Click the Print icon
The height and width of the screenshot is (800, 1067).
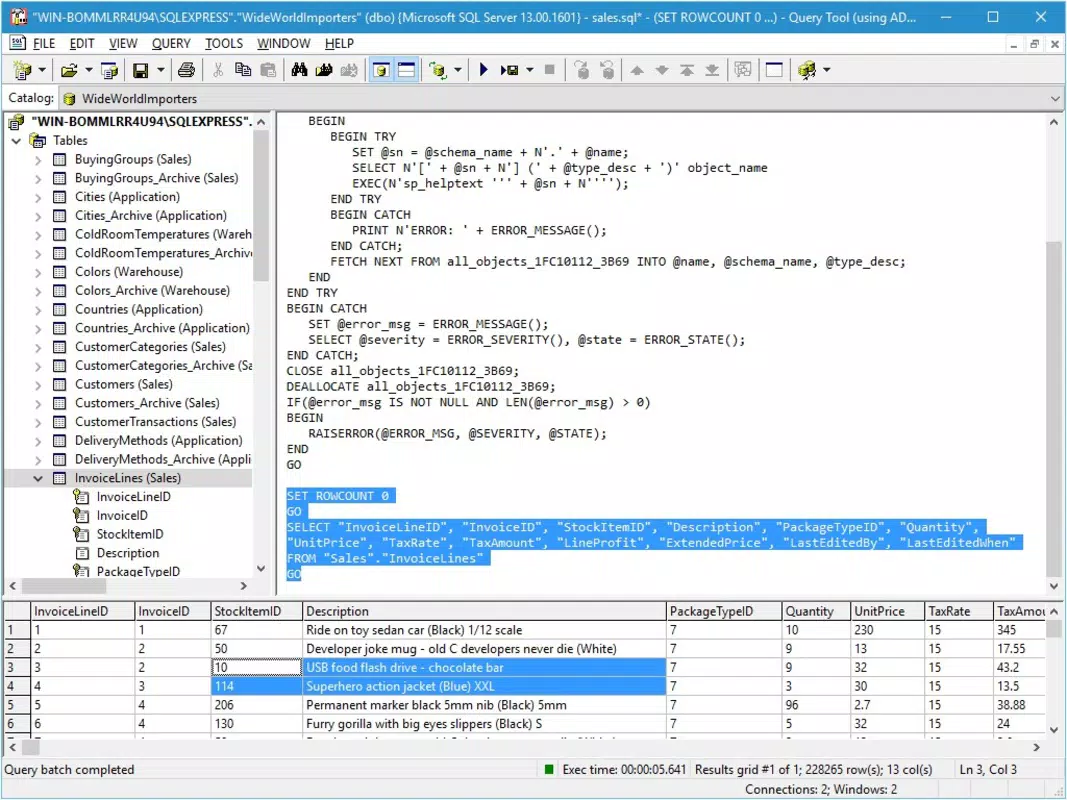point(186,70)
